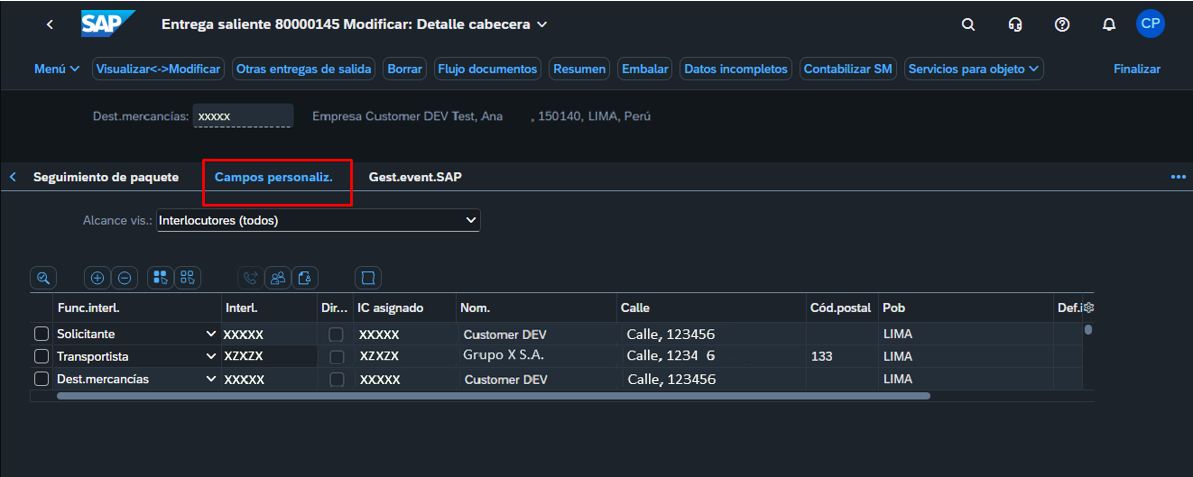Viewport: 1193px width, 477px height.
Task: Click the help question mark icon
Action: 1062,25
